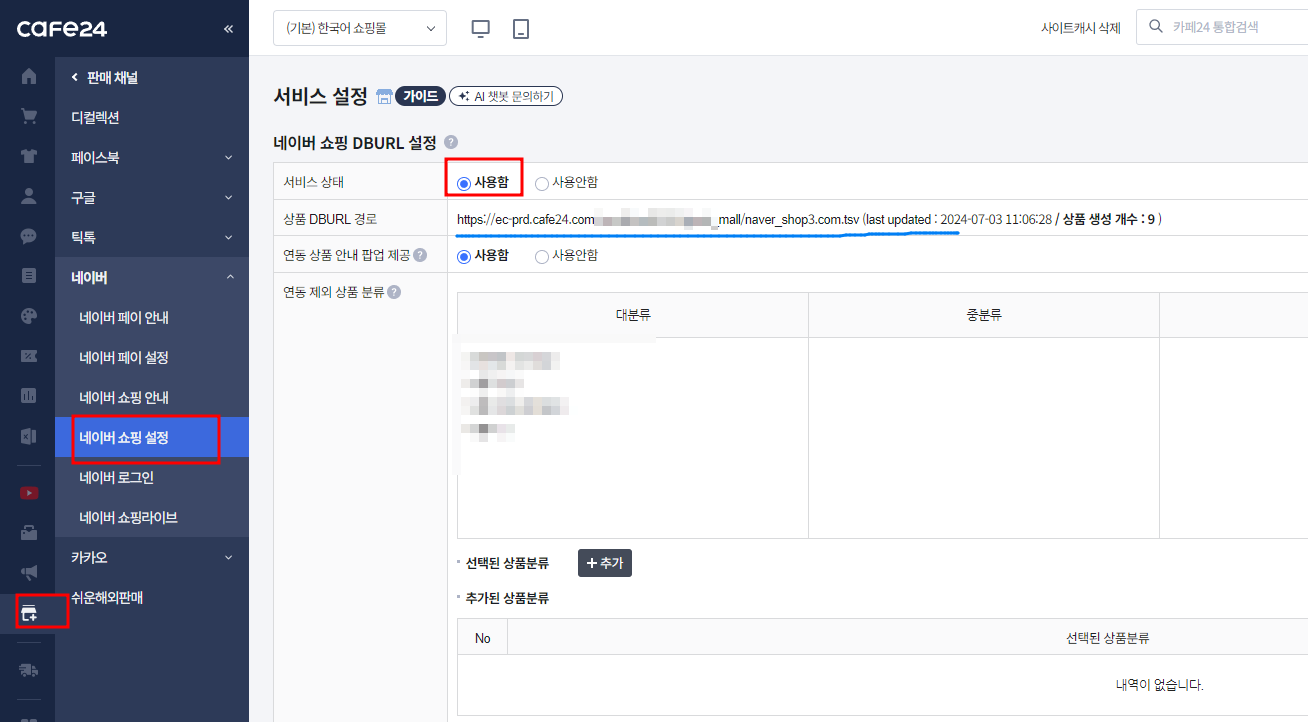Open the YouTube video icon in sidebar
The image size is (1308, 722).
tap(29, 493)
